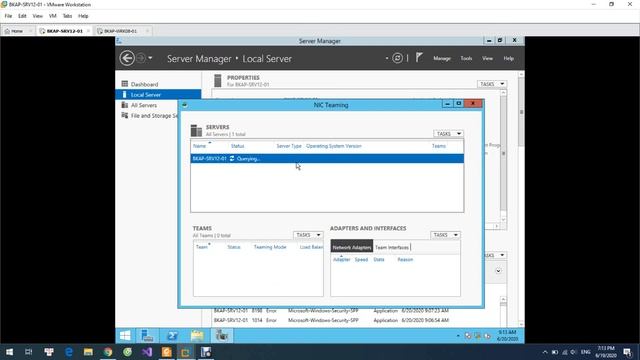Open File Explorer from the guest taskbar

point(197,336)
